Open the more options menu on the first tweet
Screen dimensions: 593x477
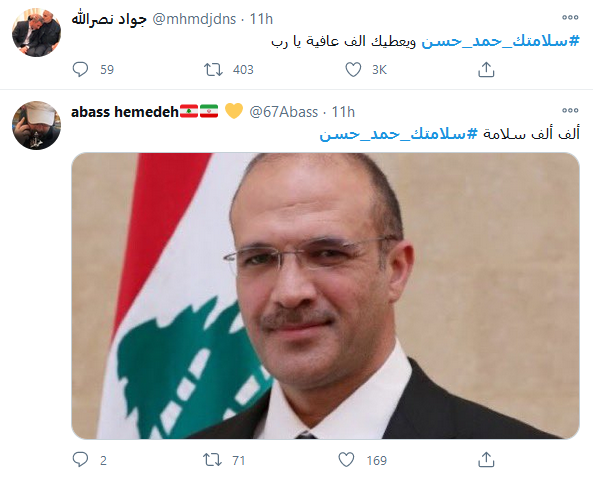pos(570,17)
